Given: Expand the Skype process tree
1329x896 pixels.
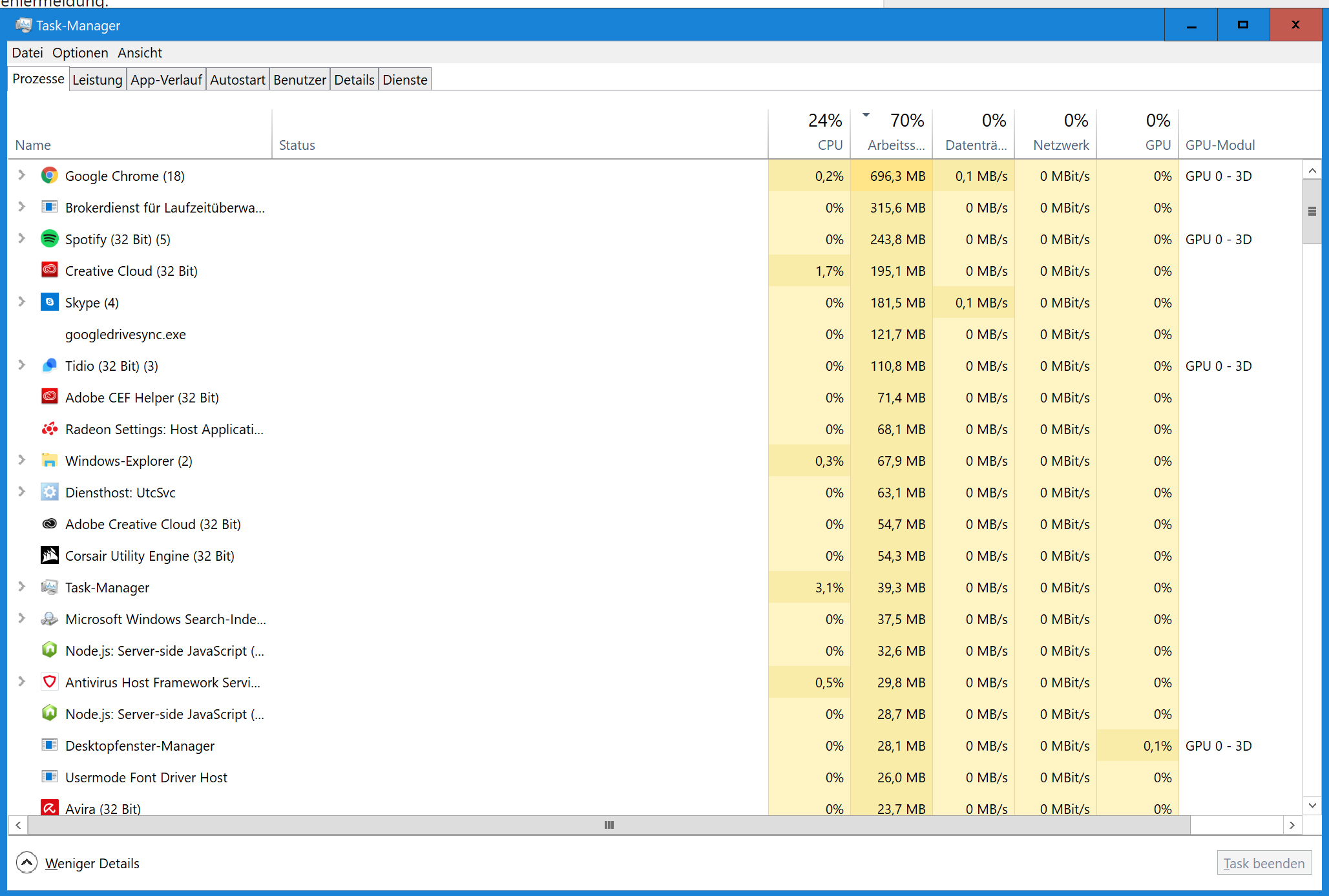Looking at the screenshot, I should pyautogui.click(x=21, y=302).
